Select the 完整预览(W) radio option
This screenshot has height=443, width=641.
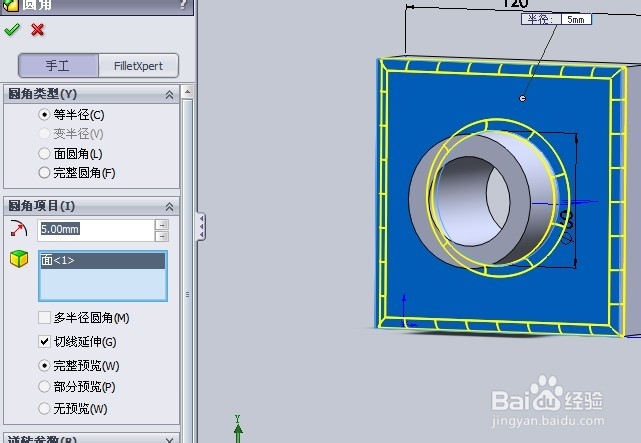pos(44,365)
